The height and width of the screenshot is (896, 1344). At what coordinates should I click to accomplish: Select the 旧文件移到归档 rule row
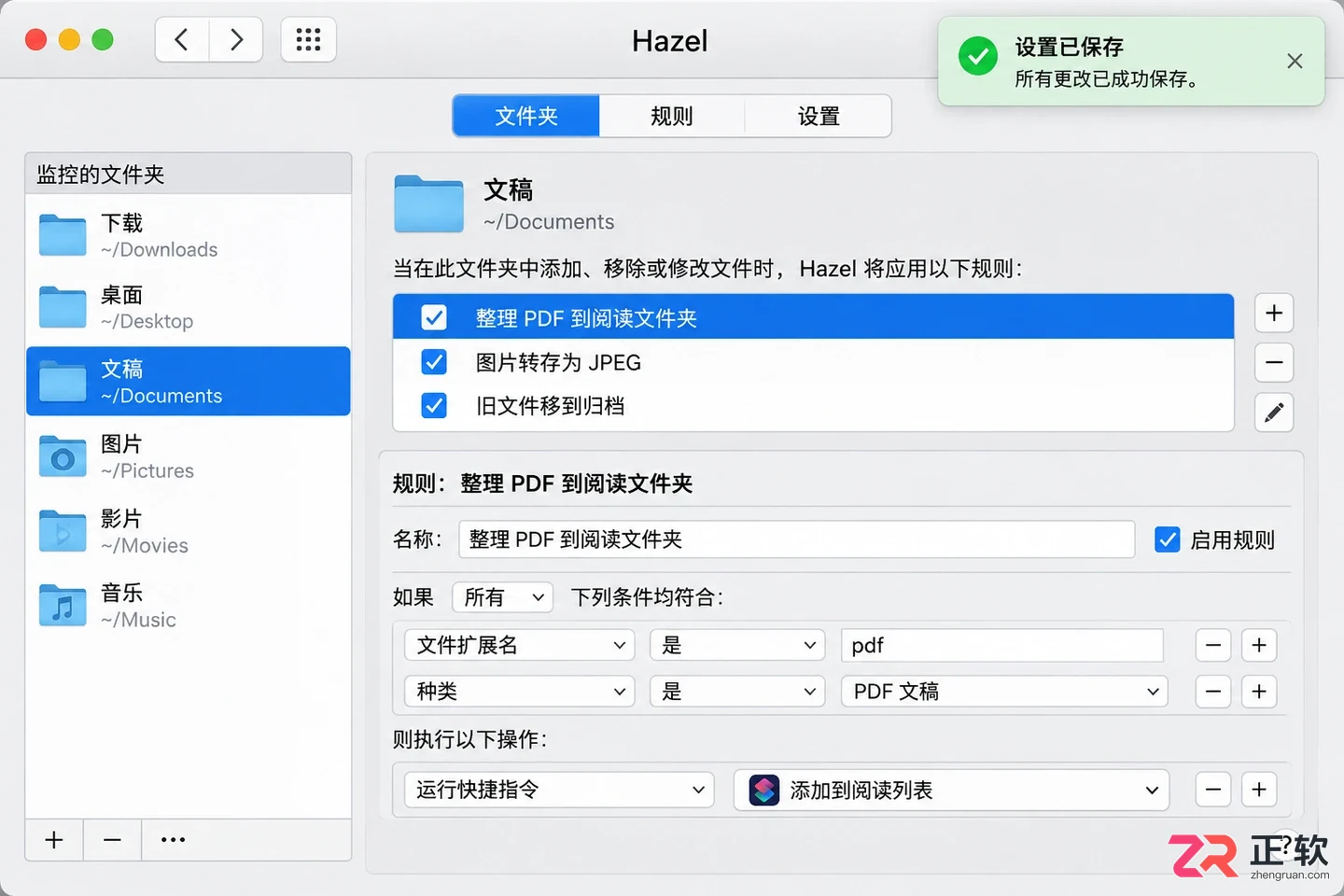pyautogui.click(x=813, y=406)
